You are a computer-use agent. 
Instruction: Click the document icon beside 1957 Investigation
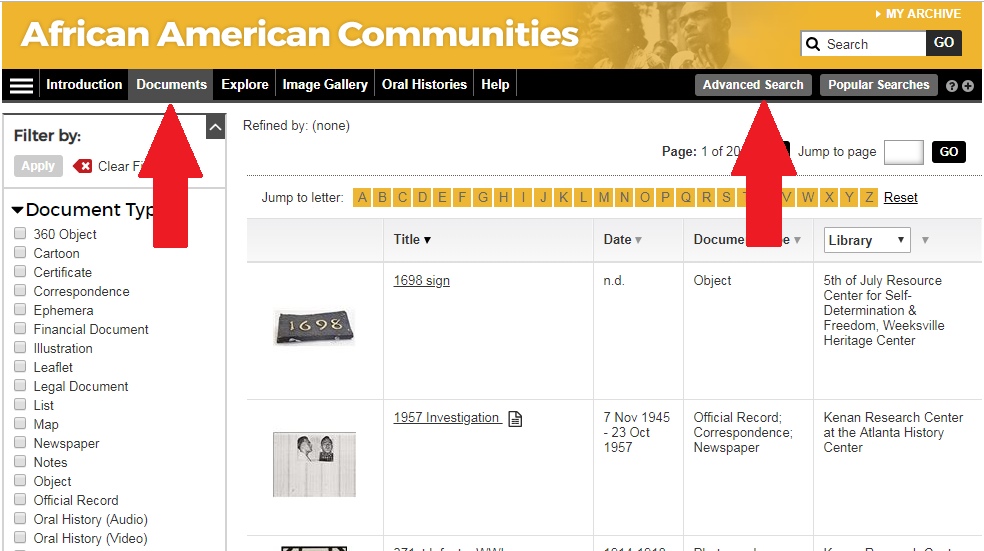515,418
